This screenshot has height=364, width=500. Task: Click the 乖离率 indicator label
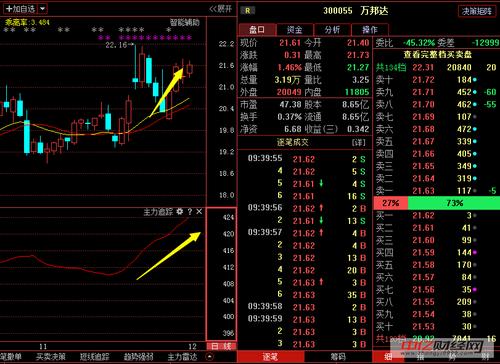[x=27, y=23]
